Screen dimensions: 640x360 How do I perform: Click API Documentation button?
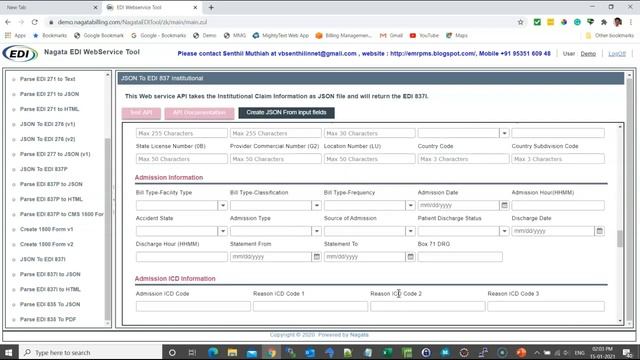(x=199, y=113)
